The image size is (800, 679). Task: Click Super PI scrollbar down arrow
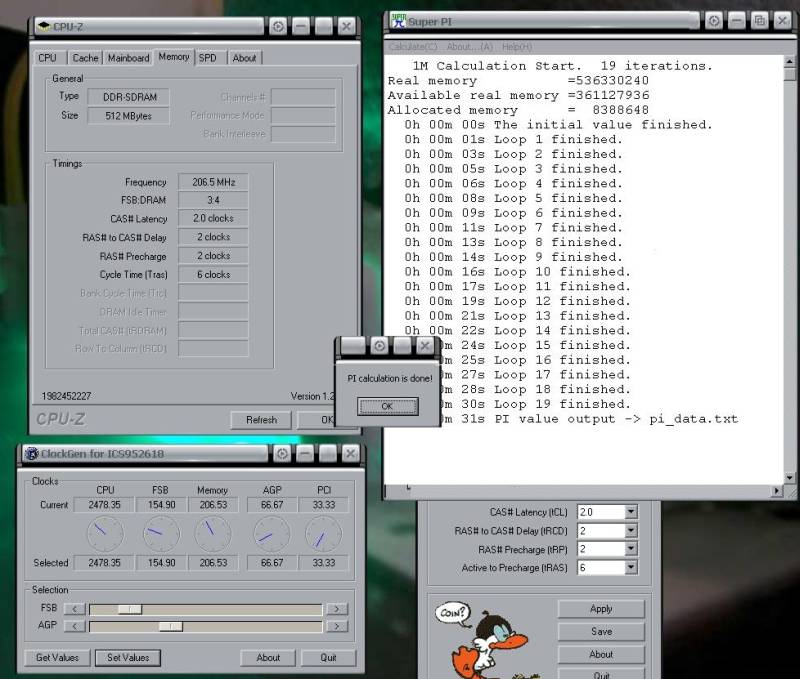pyautogui.click(x=790, y=478)
